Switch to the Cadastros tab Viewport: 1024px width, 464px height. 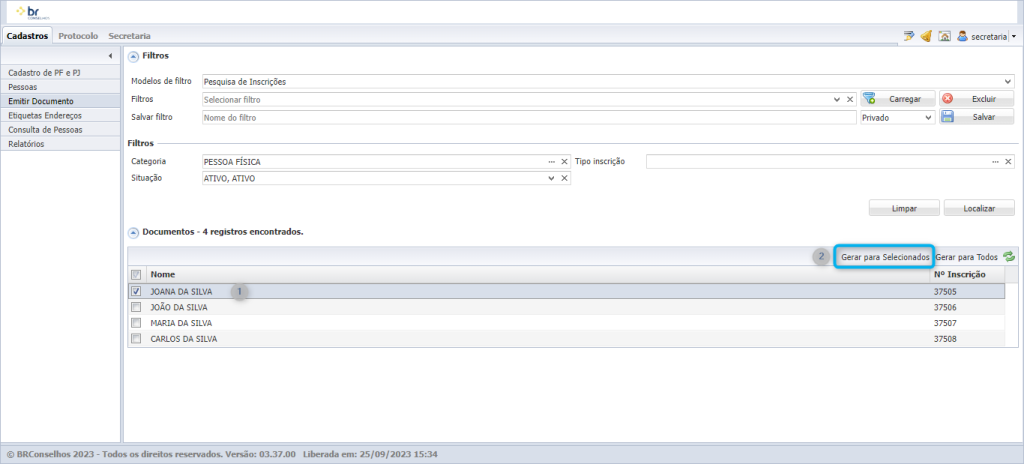tap(27, 37)
